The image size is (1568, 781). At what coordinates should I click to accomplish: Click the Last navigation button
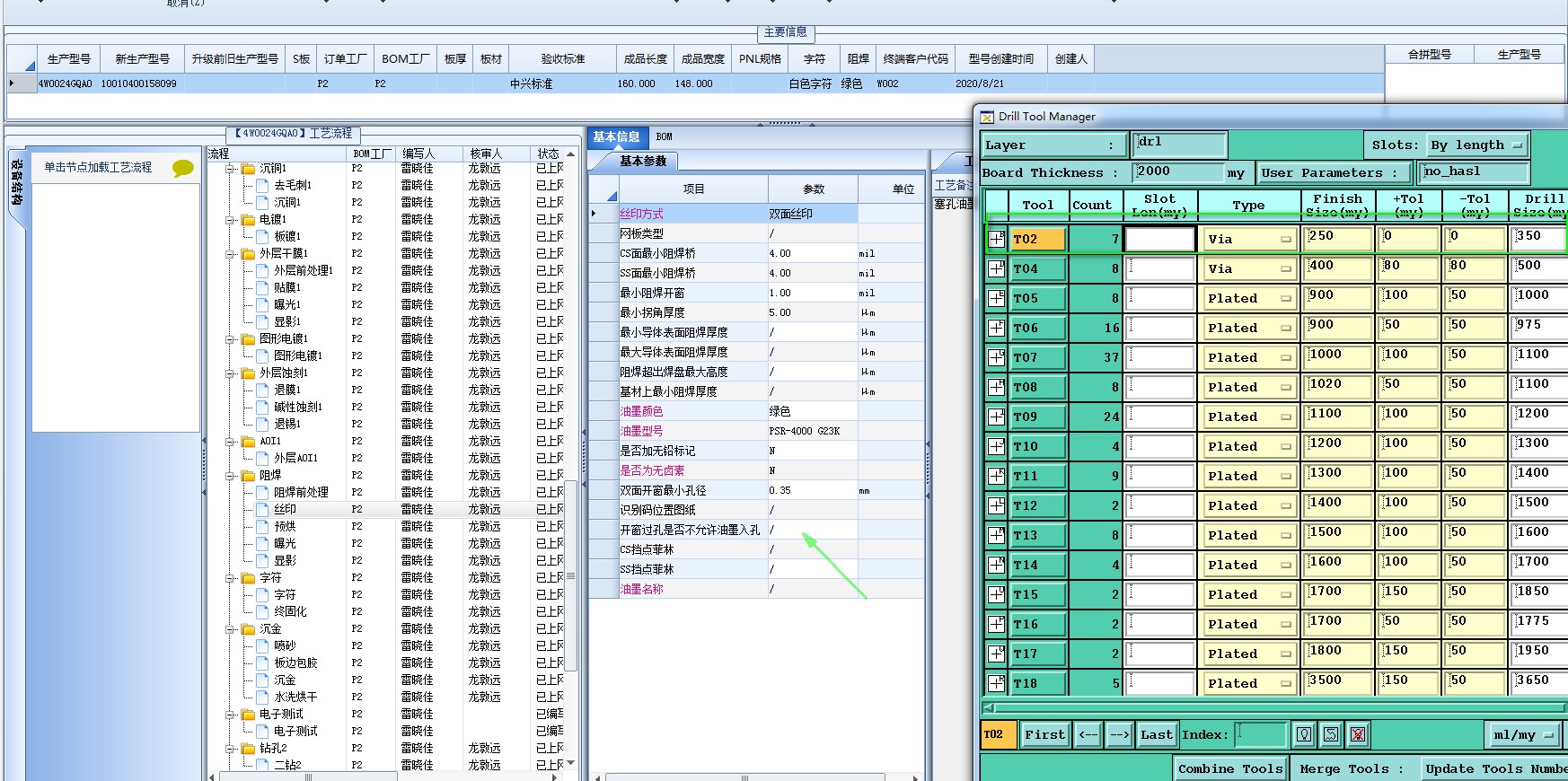(x=1157, y=734)
